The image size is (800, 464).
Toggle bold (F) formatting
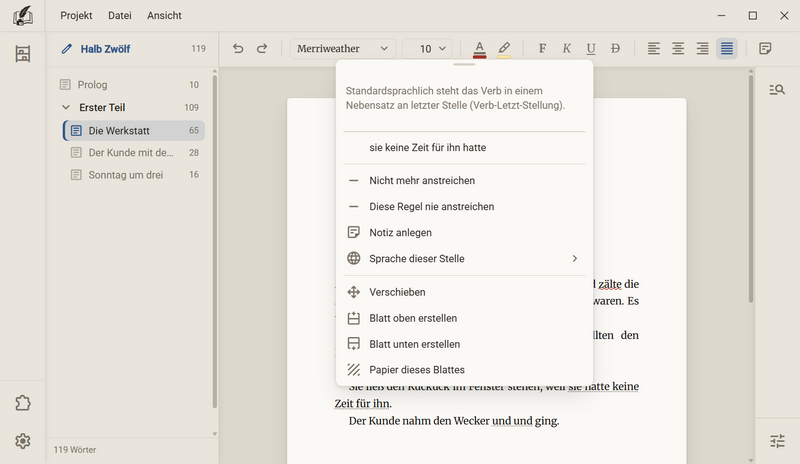[x=542, y=48]
